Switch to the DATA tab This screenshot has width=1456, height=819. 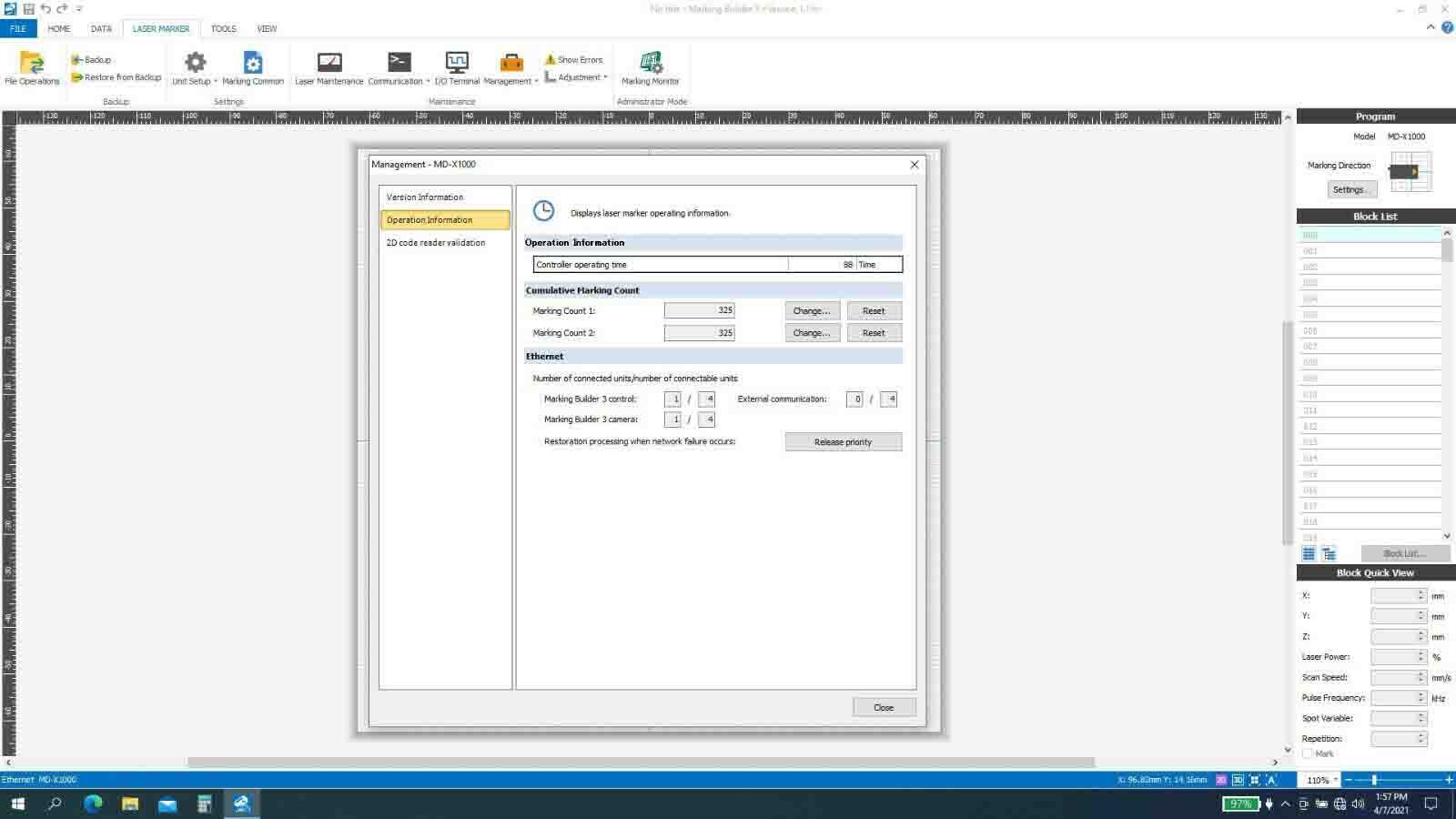[101, 28]
